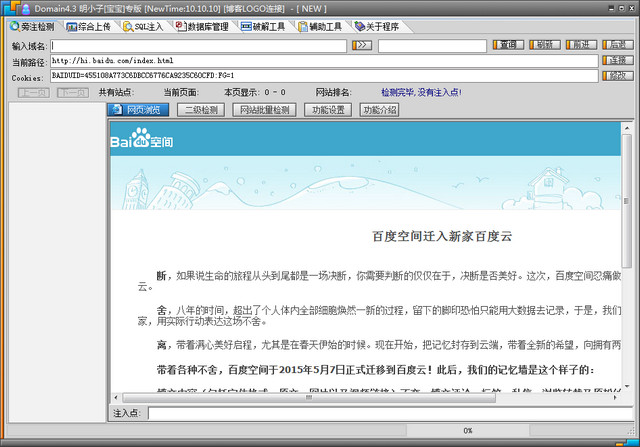Click the 关于程序 tab icon

360,26
